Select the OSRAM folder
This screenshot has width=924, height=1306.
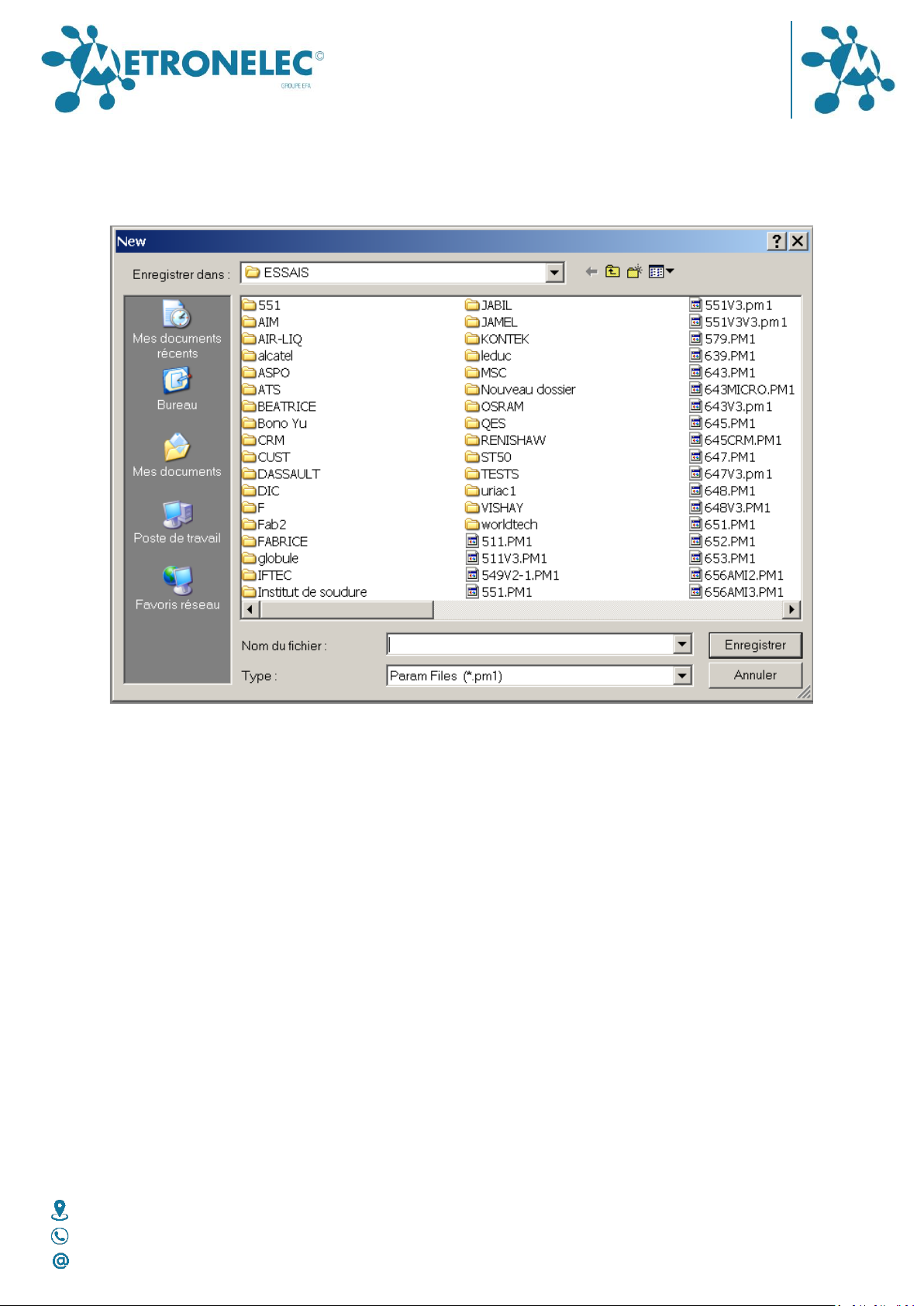[495, 407]
